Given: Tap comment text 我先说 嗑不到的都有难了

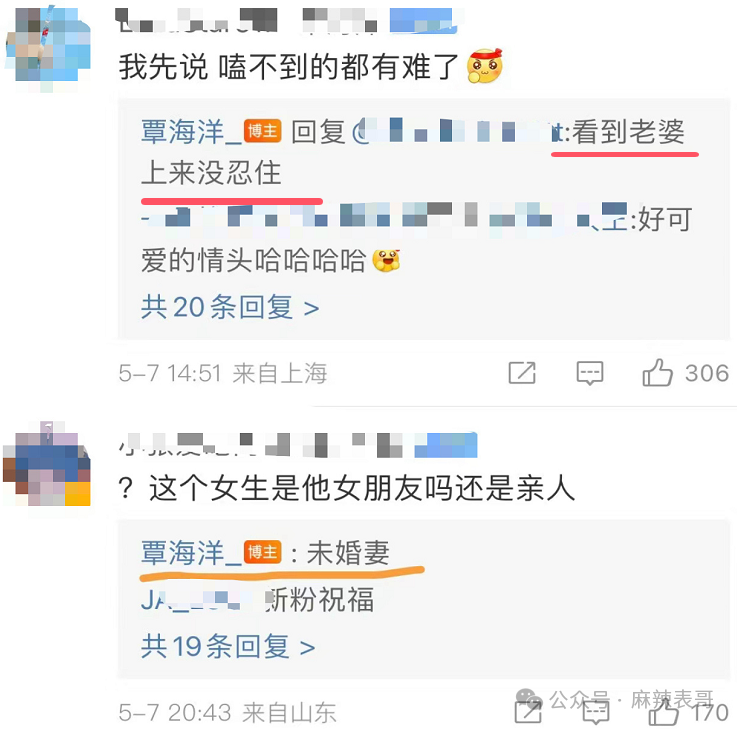Looking at the screenshot, I should [289, 67].
